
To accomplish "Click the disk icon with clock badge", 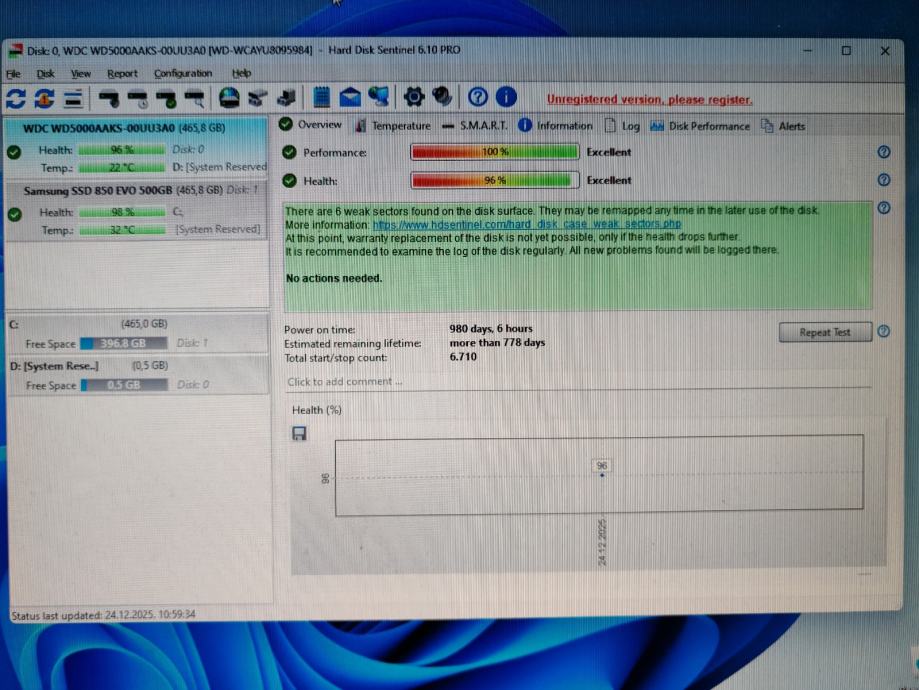I will click(138, 98).
